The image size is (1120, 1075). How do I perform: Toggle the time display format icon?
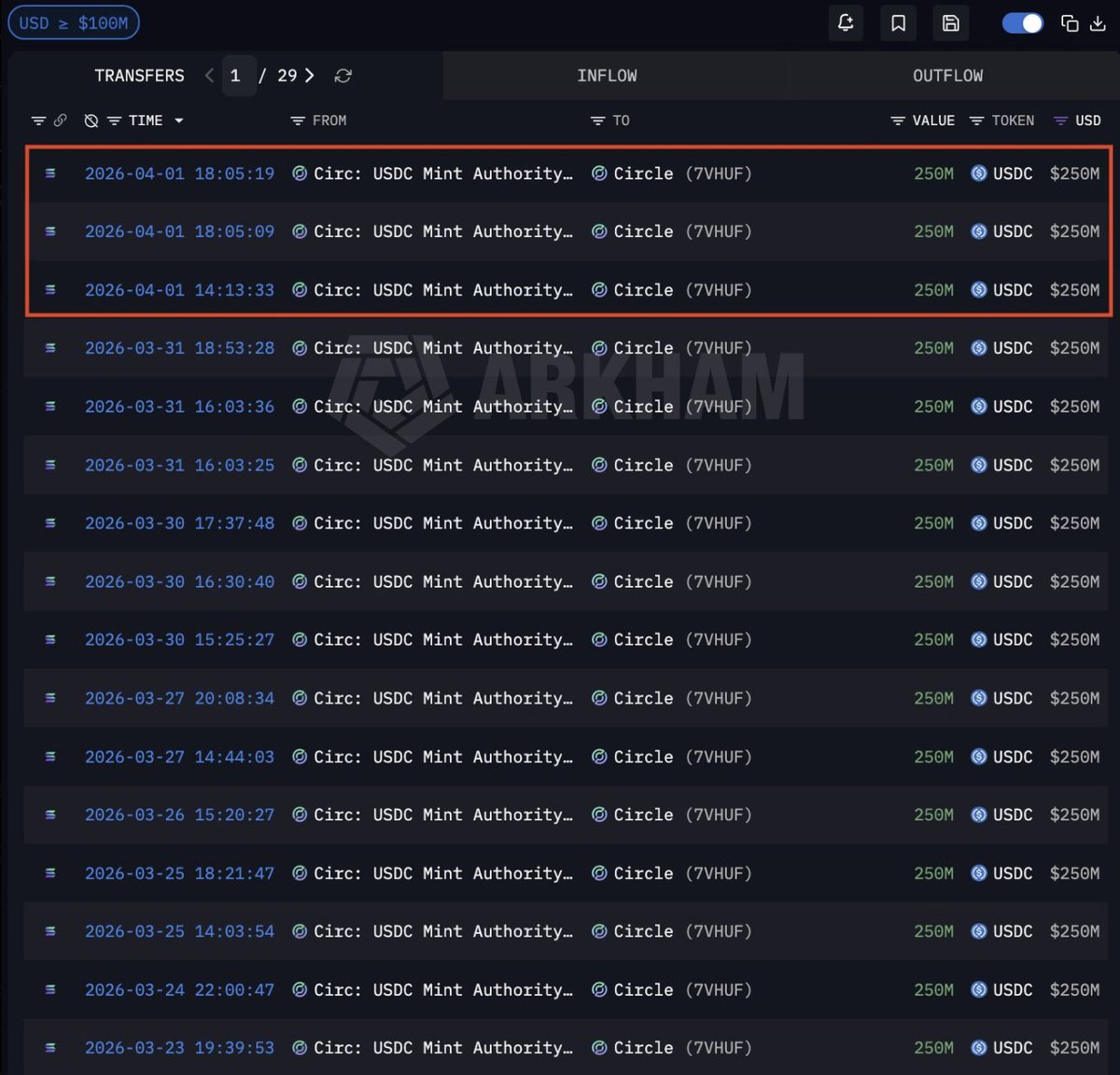point(91,120)
